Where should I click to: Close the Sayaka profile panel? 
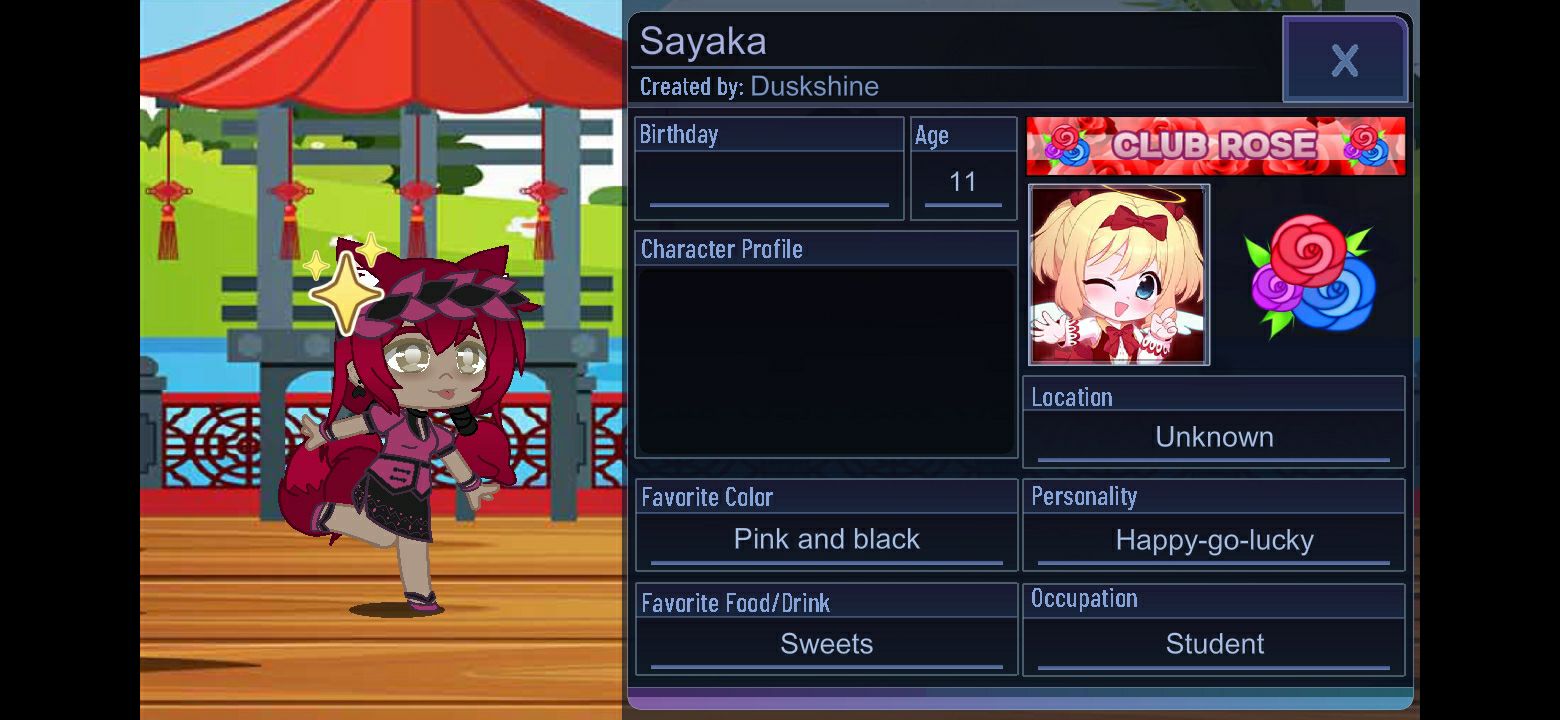(1345, 60)
